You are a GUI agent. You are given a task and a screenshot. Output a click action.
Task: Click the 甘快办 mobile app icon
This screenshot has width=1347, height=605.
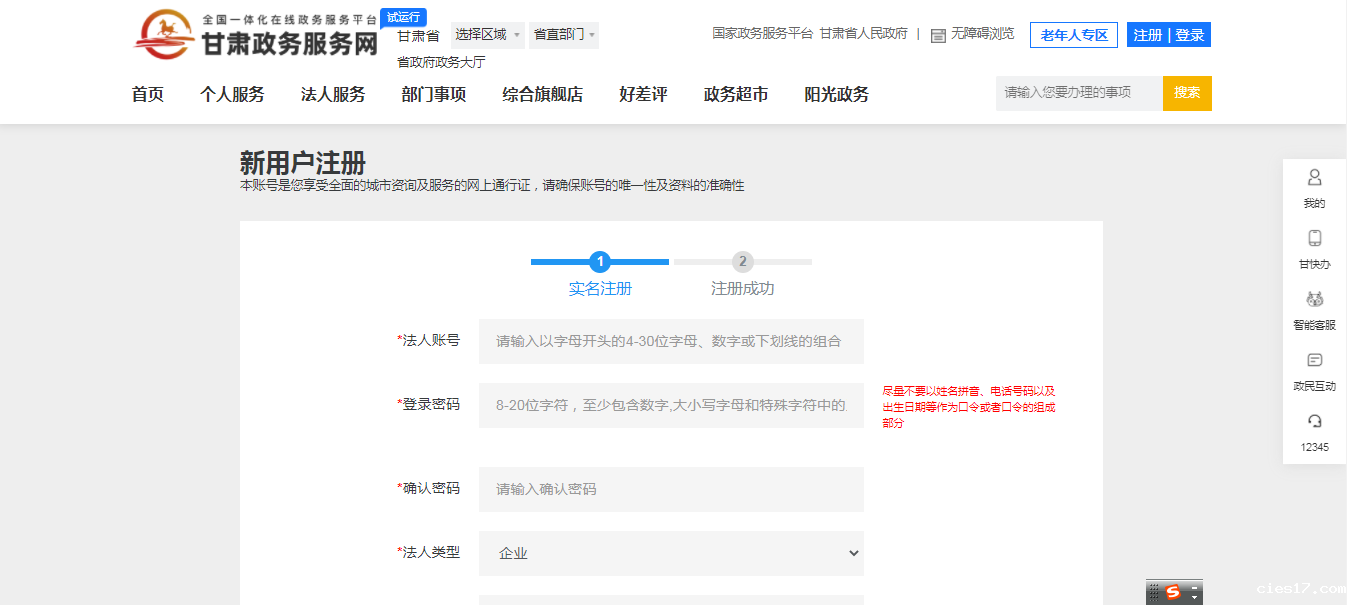1313,247
